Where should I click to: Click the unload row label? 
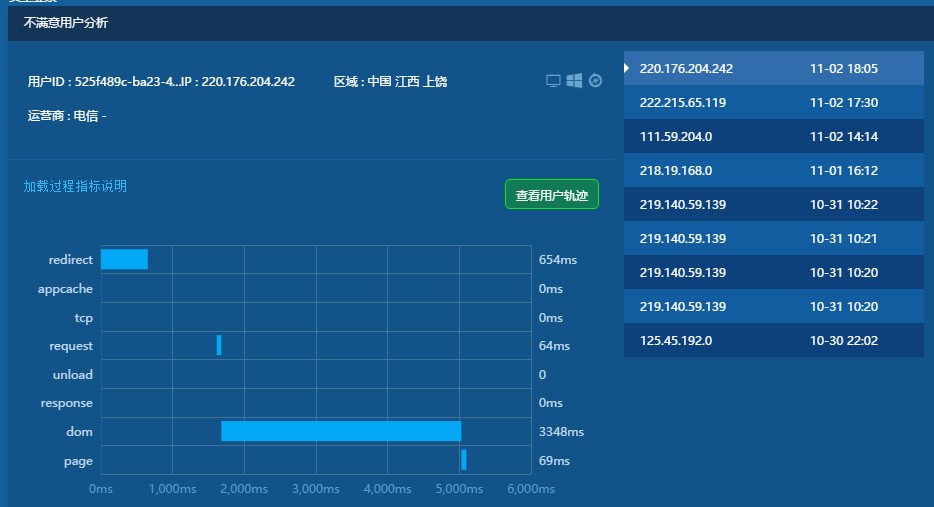pyautogui.click(x=73, y=375)
